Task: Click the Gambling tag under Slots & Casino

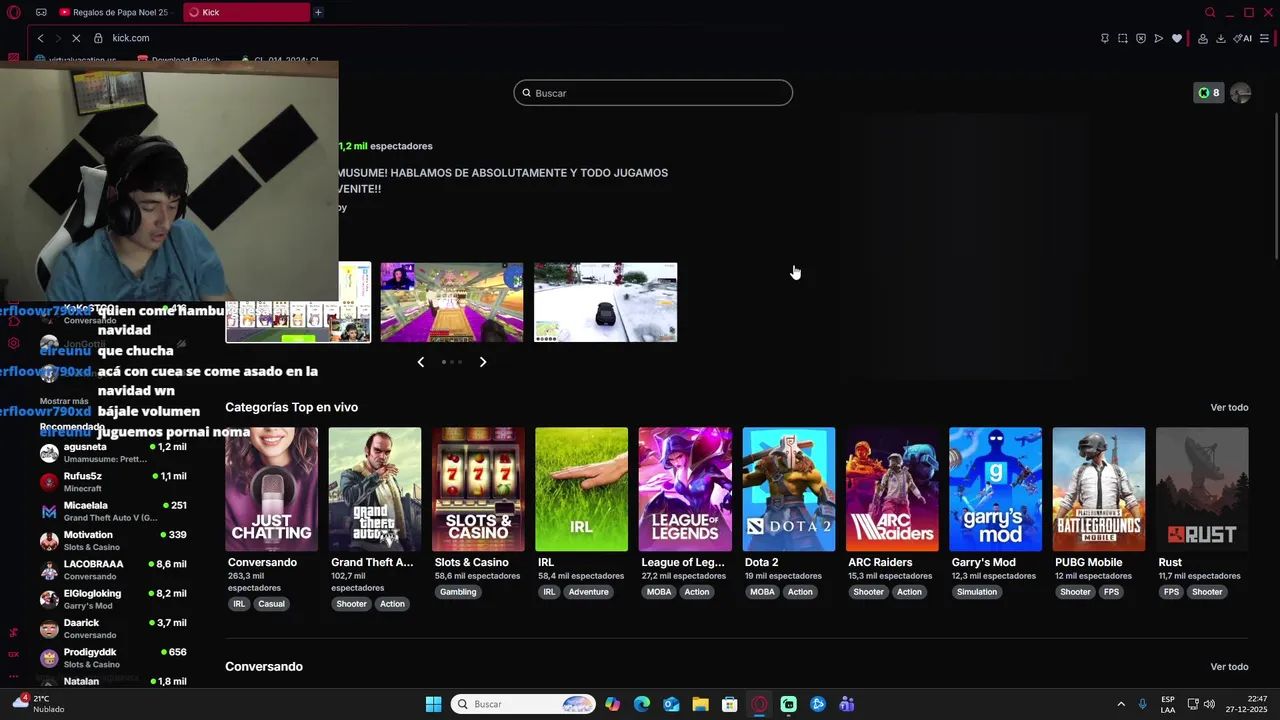Action: coord(458,592)
